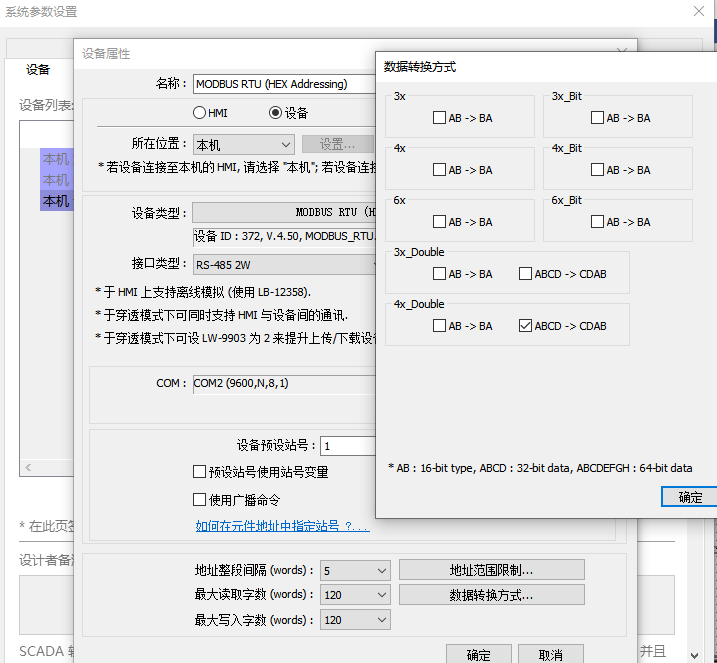This screenshot has width=717, height=663.
Task: Tick AB -> BA under 6x_Bit
Action: pyautogui.click(x=598, y=222)
